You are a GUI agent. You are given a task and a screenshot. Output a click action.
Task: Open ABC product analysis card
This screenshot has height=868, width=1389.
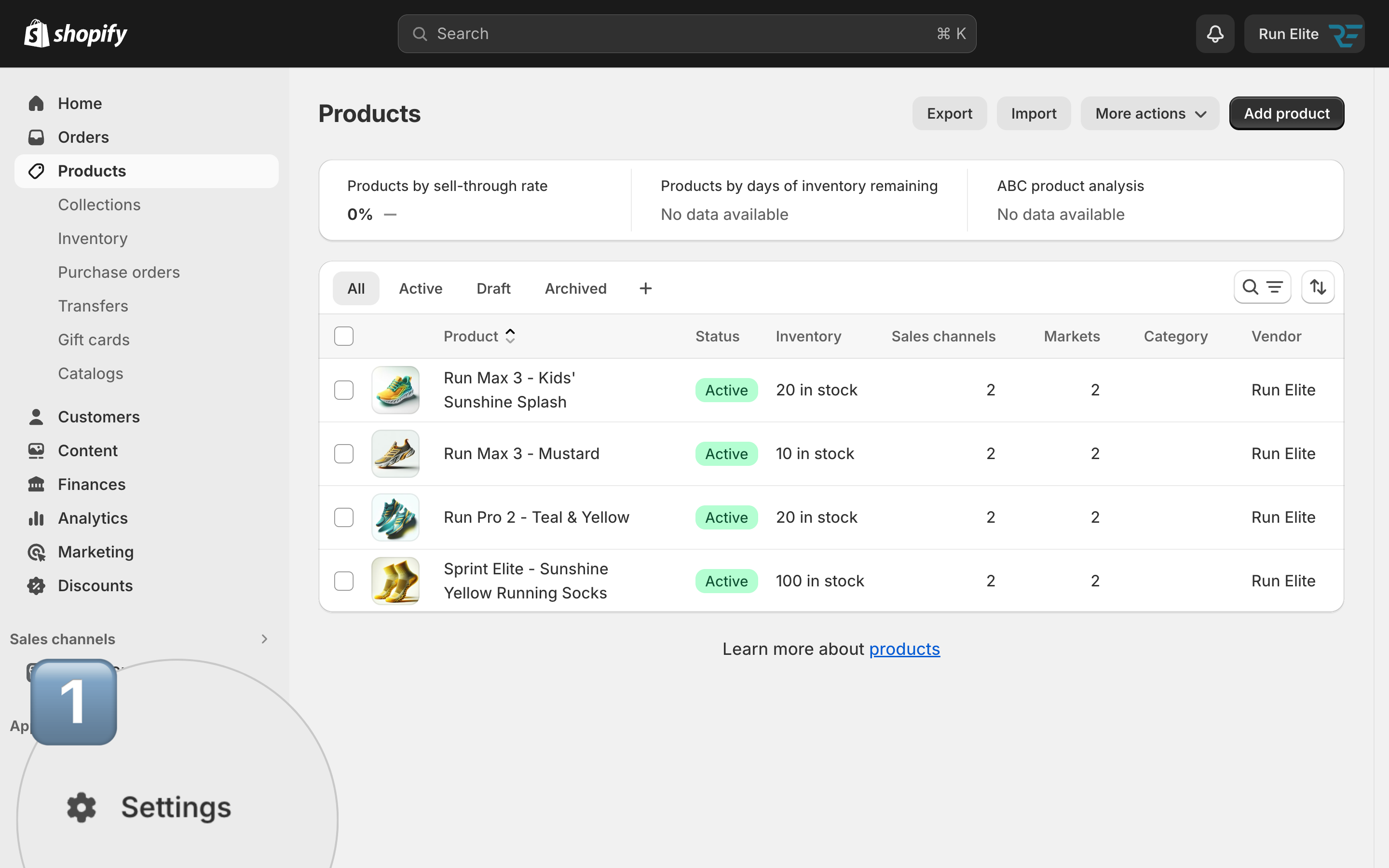click(1156, 200)
